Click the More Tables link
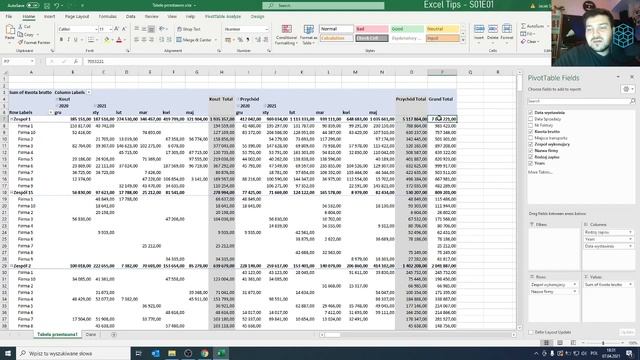 click(x=540, y=172)
